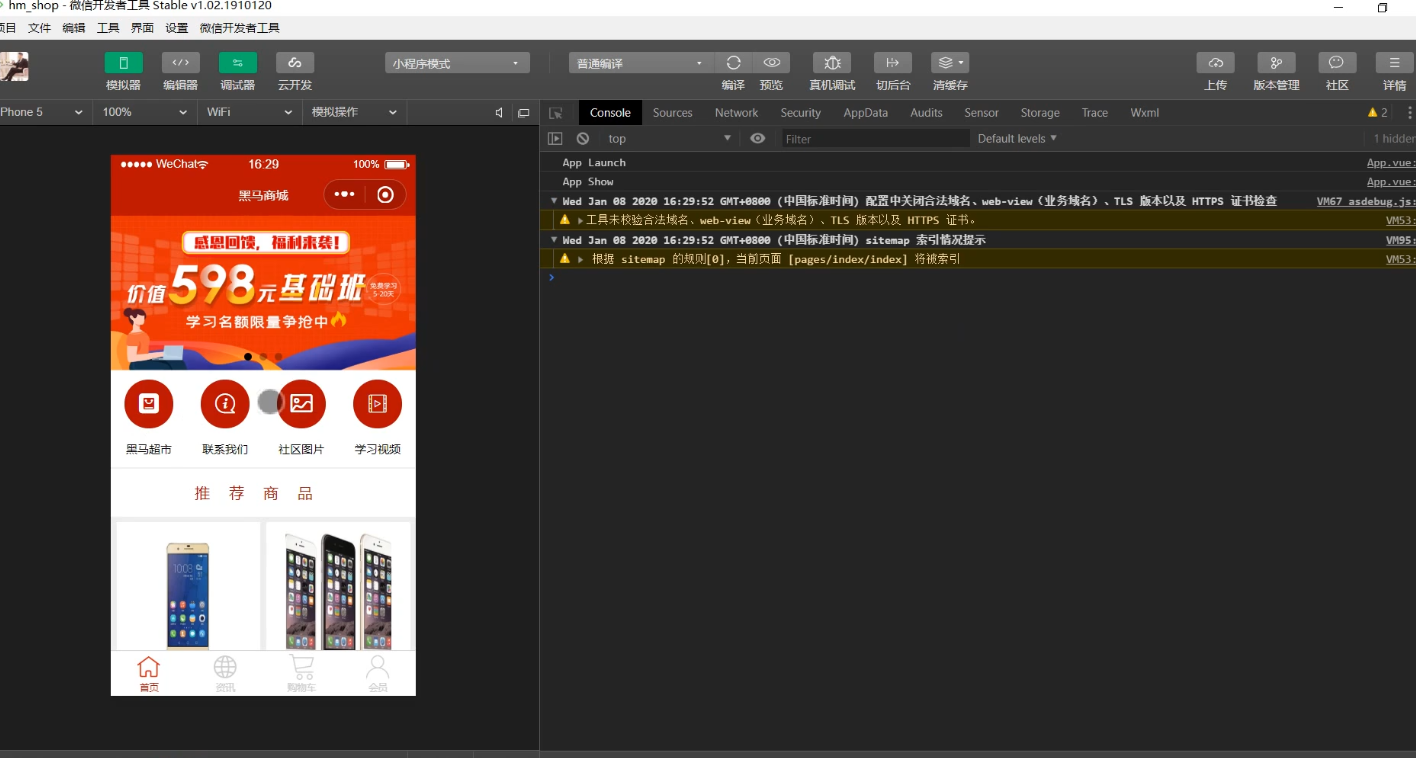Open the App.vue link beside App Launch
Image resolution: width=1416 pixels, height=758 pixels.
[1391, 163]
